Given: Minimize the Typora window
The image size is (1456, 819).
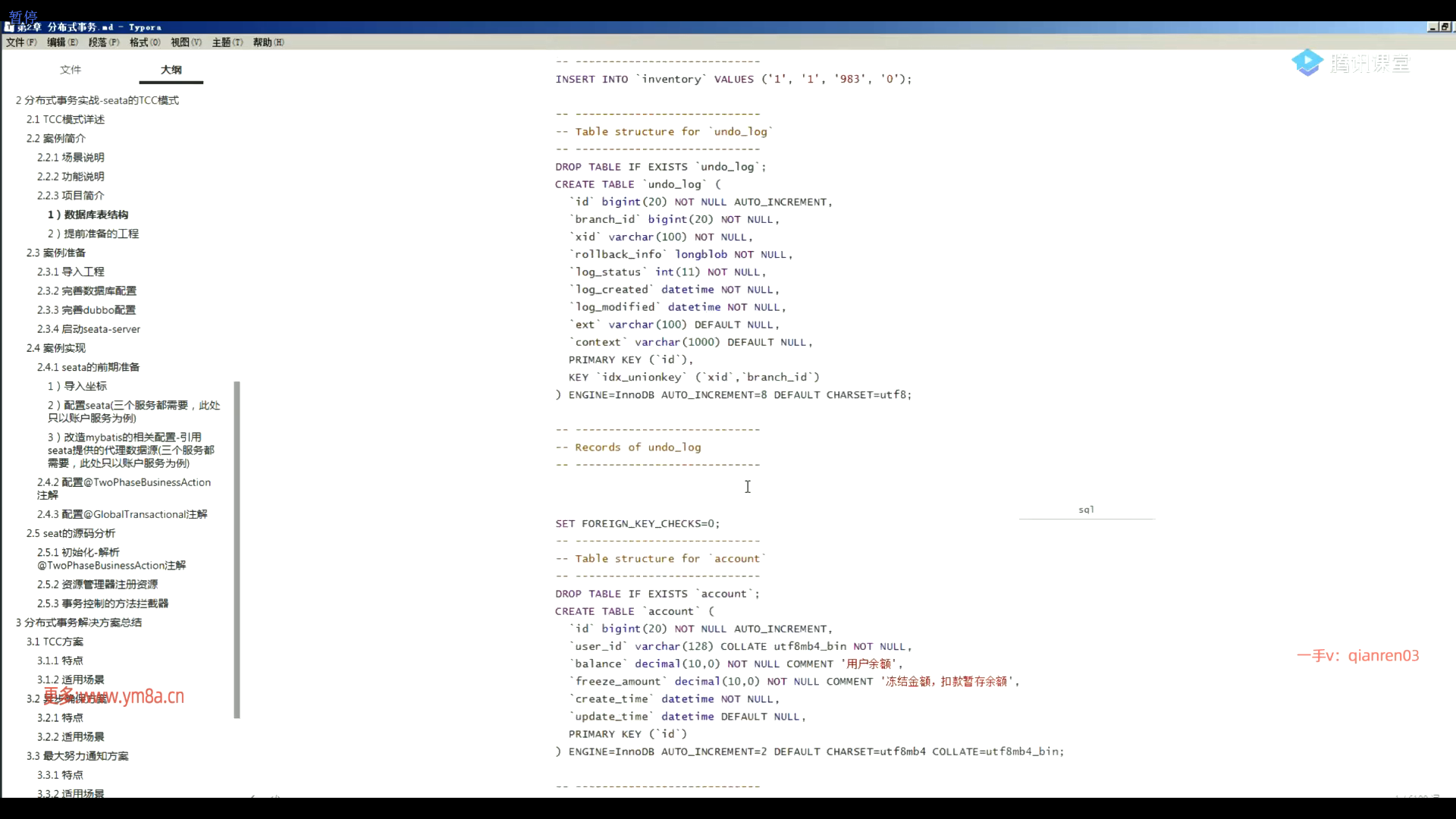Looking at the screenshot, I should click(1432, 27).
